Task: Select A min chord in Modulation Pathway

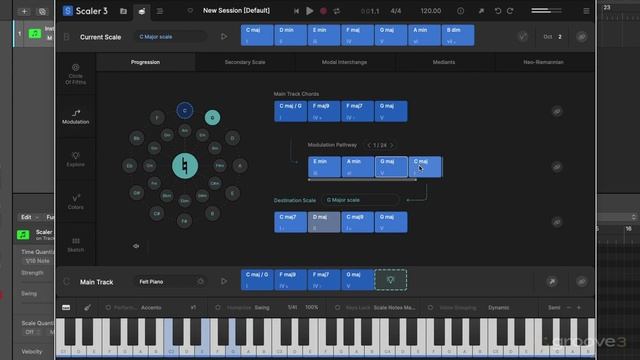Action: click(x=358, y=167)
